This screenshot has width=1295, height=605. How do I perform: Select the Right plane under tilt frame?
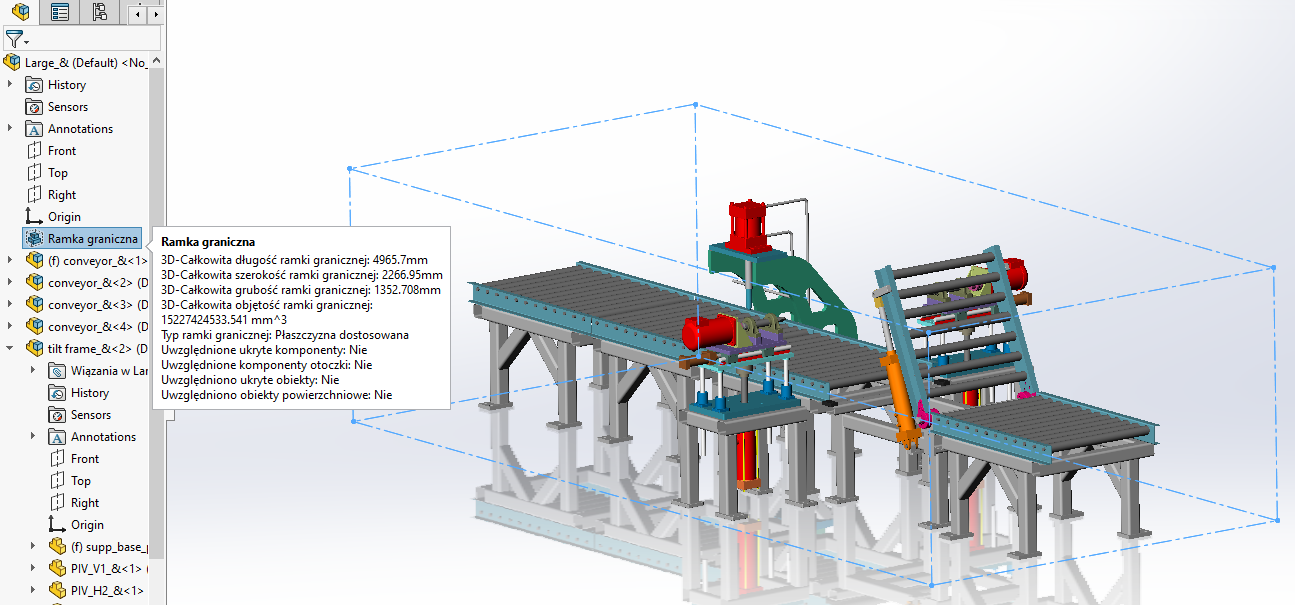tap(84, 503)
